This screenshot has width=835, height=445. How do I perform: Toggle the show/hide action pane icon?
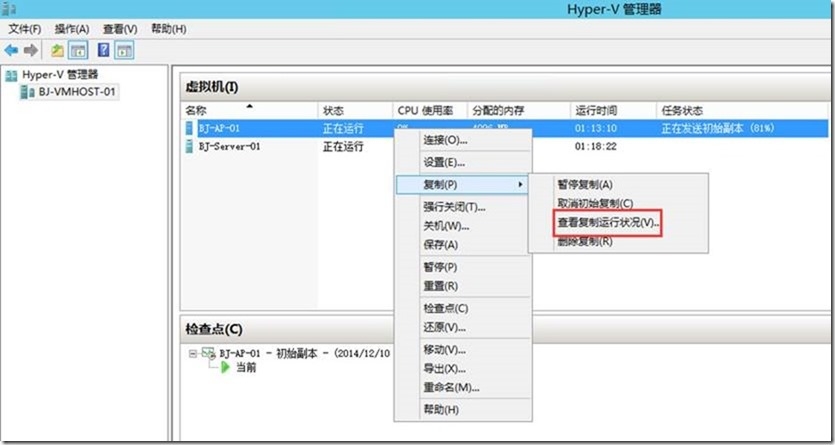[125, 51]
